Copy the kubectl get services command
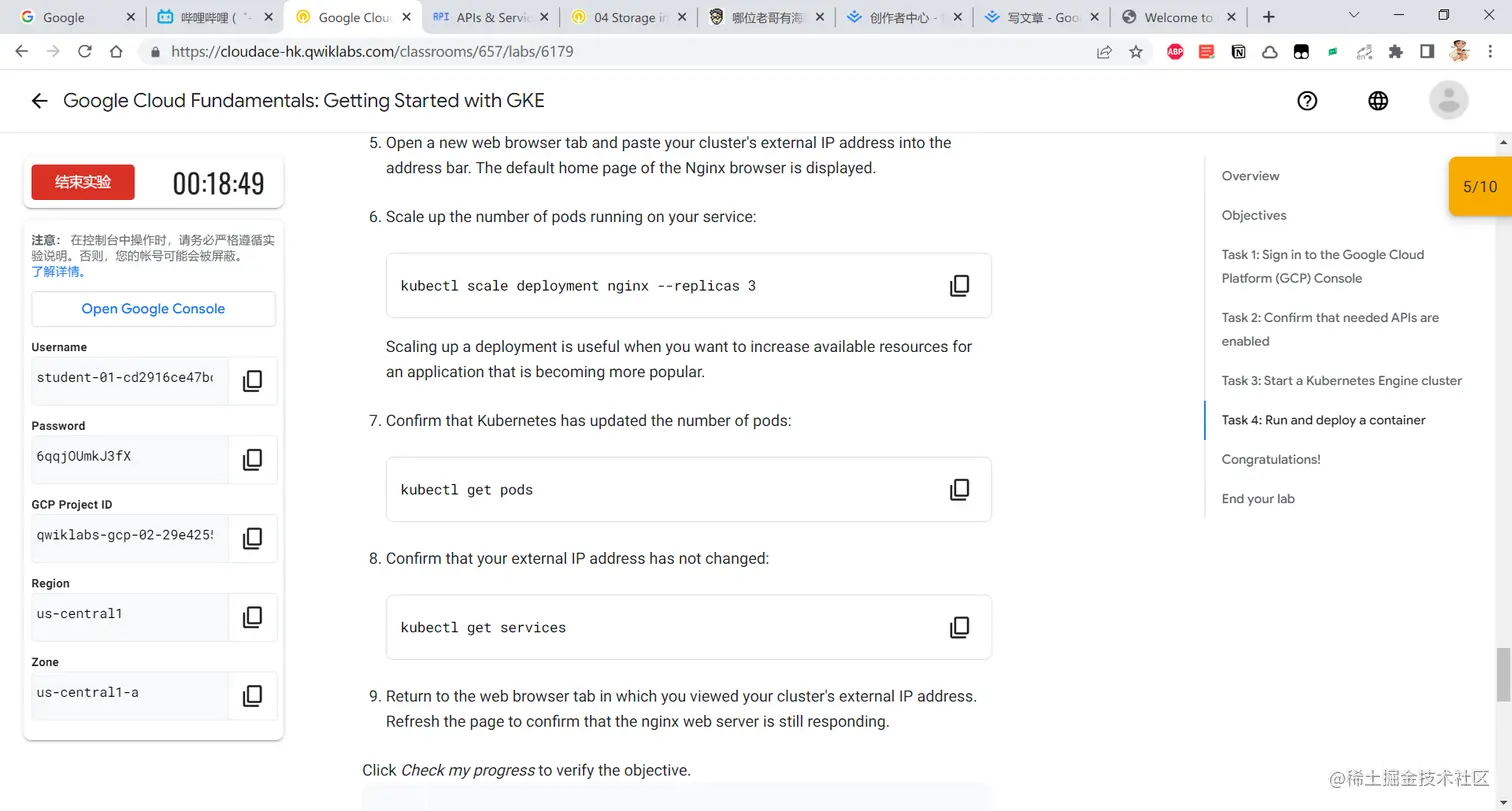The width and height of the screenshot is (1512, 811). [959, 628]
